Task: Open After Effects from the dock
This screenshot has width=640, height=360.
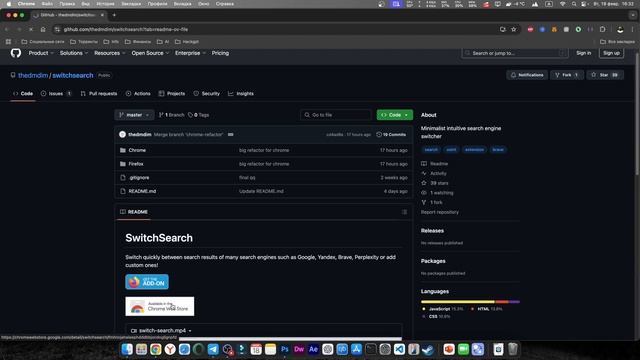Action: point(313,349)
